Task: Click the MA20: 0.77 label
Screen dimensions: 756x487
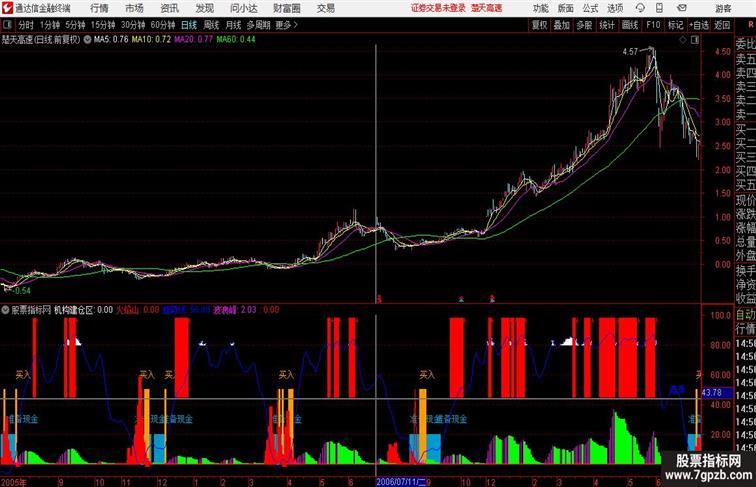Action: (193, 40)
